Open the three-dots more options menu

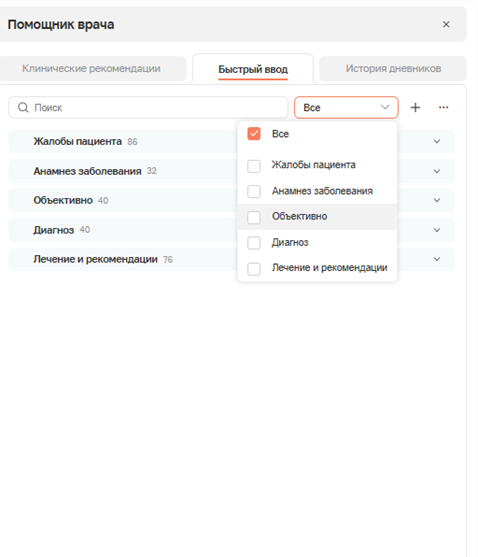(x=443, y=107)
